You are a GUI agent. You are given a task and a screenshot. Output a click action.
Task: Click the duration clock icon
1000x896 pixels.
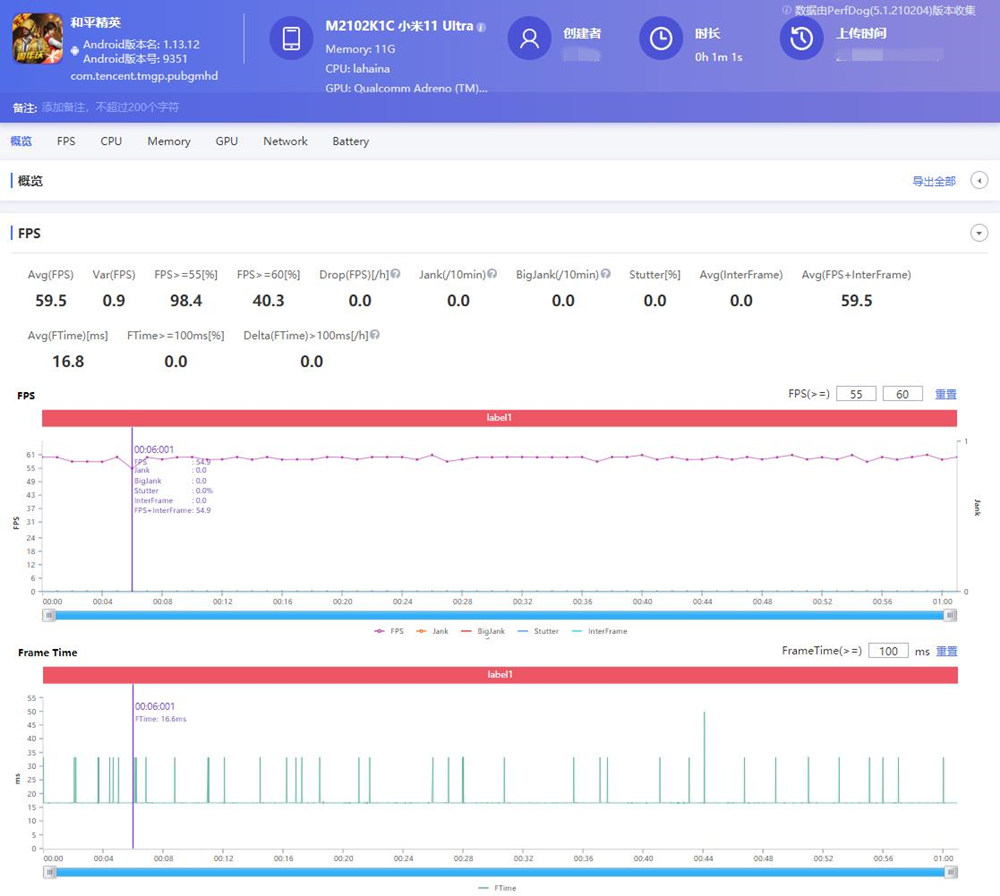661,38
